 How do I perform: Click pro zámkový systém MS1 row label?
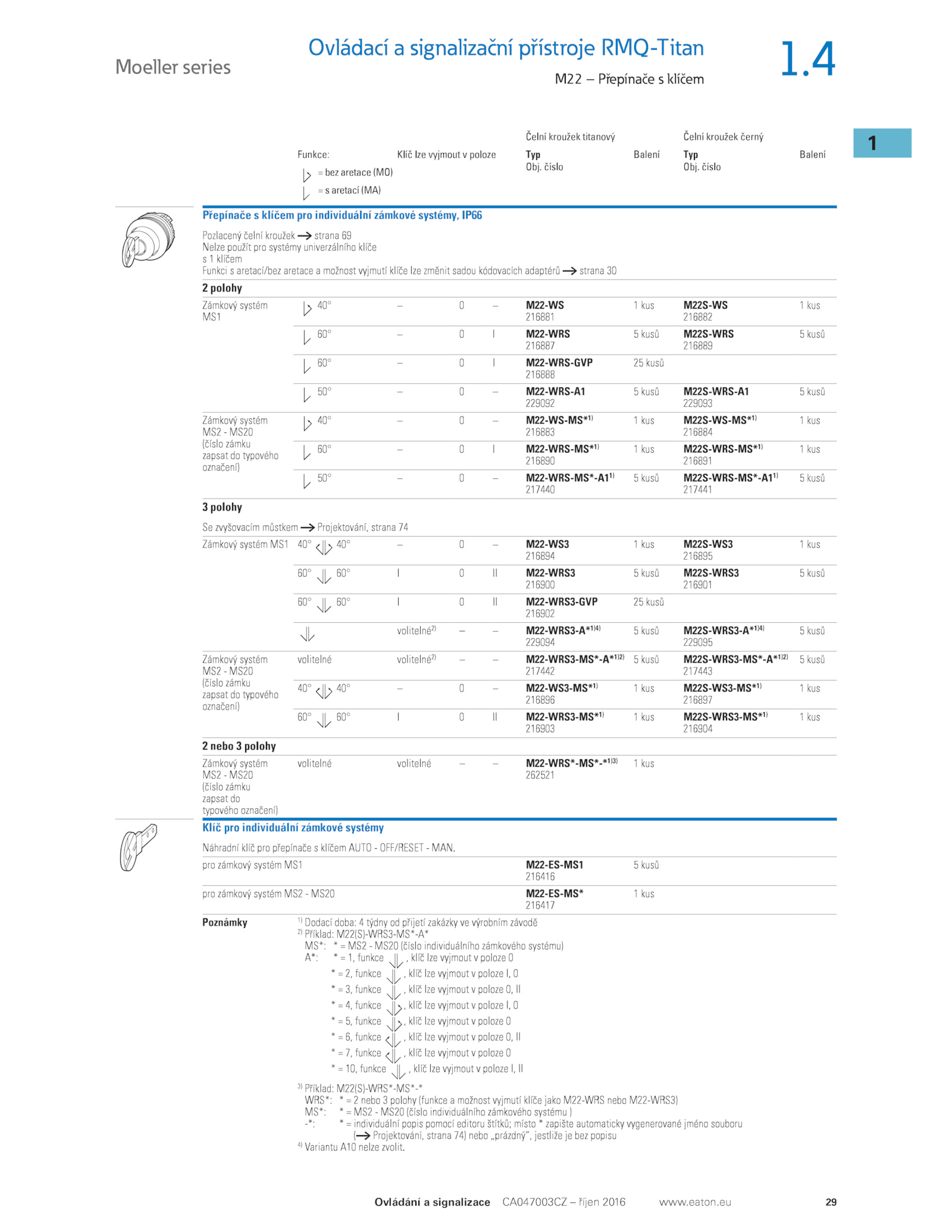pyautogui.click(x=252, y=865)
